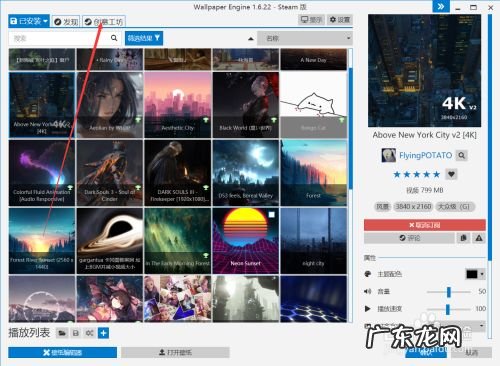Focus the wallpaper search field
Image resolution: width=500 pixels, height=366 pixels.
click(x=60, y=38)
